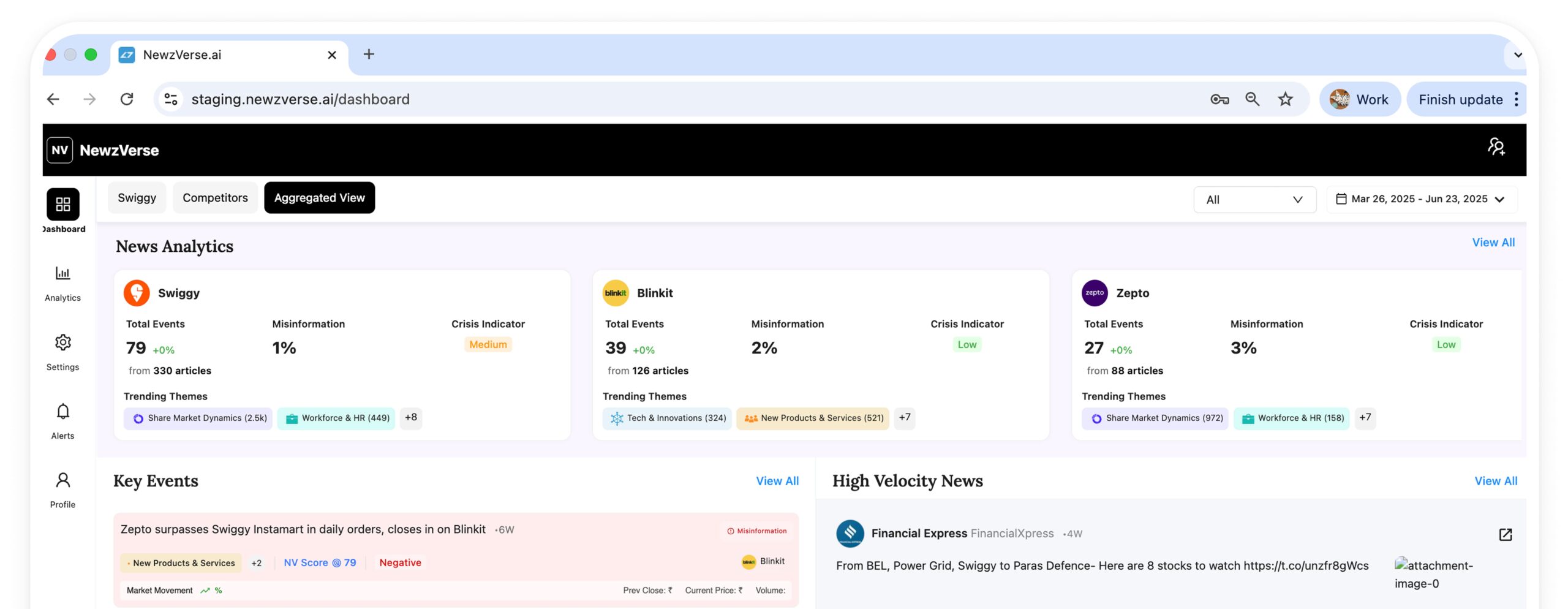The height and width of the screenshot is (609, 1568).
Task: Expand Blinkit's +7 more themes chip
Action: [904, 418]
